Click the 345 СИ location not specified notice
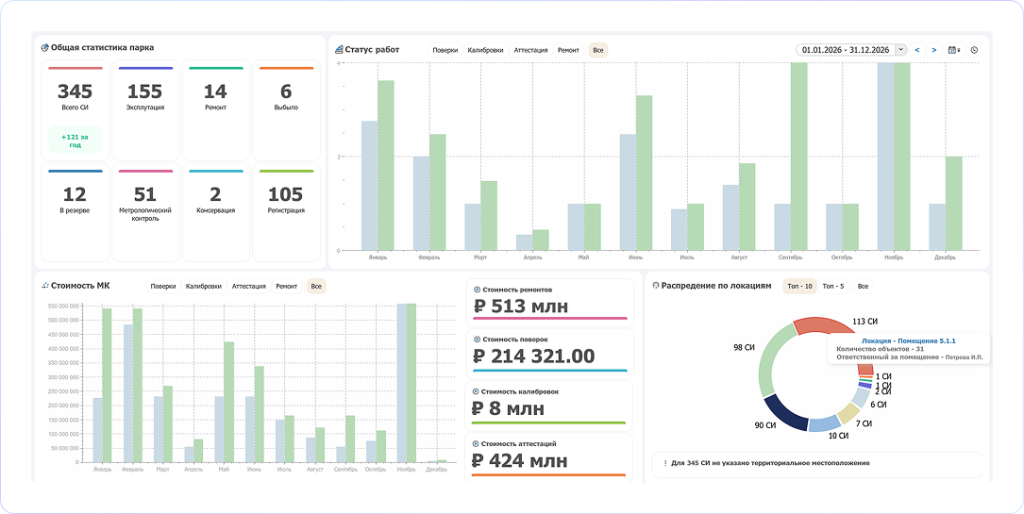The height and width of the screenshot is (514, 1024). click(817, 464)
